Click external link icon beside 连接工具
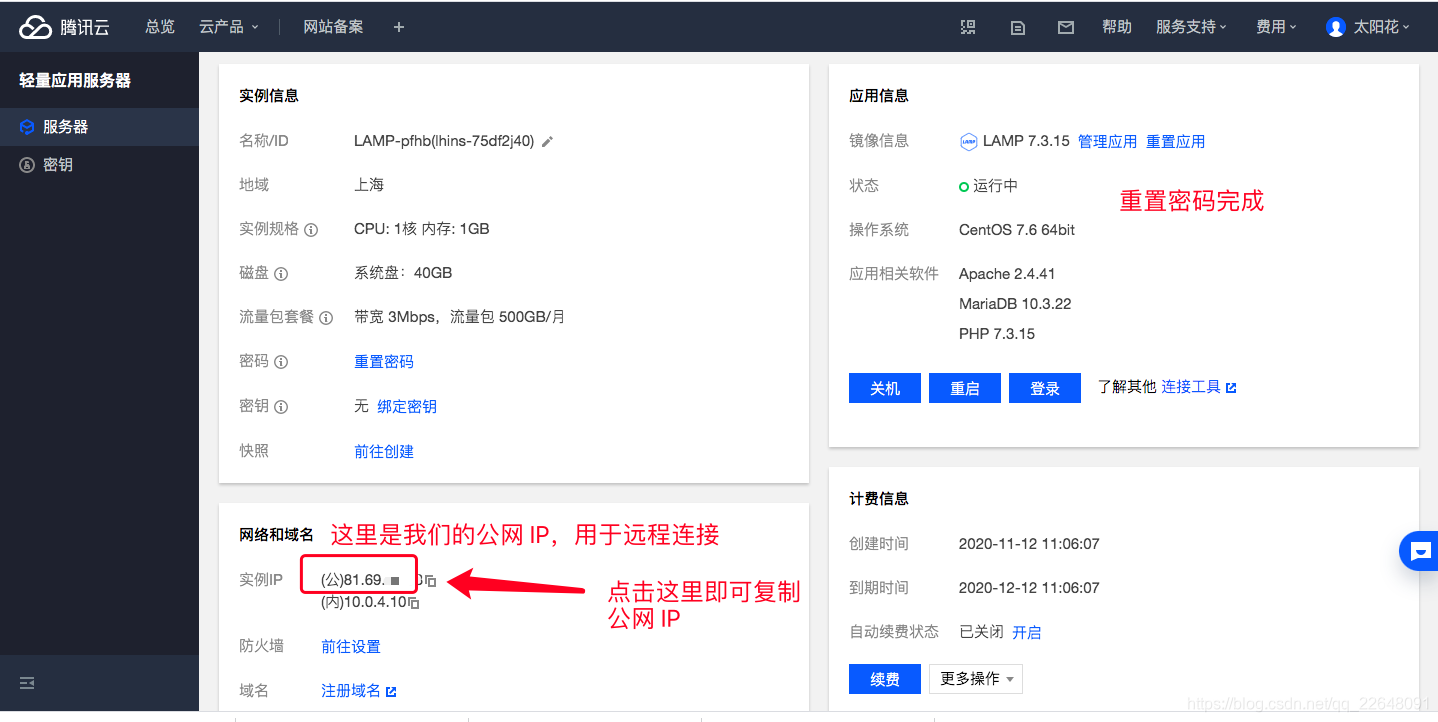The image size is (1438, 722). [x=1231, y=388]
